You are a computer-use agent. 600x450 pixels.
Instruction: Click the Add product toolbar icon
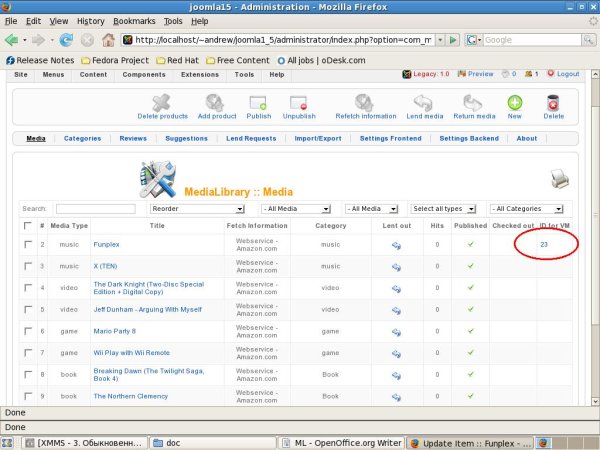tap(214, 103)
